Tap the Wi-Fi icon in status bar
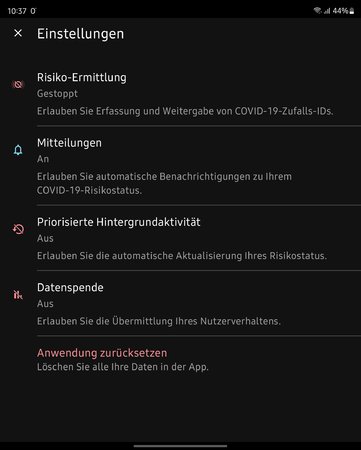Image resolution: width=361 pixels, height=450 pixels. (317, 11)
